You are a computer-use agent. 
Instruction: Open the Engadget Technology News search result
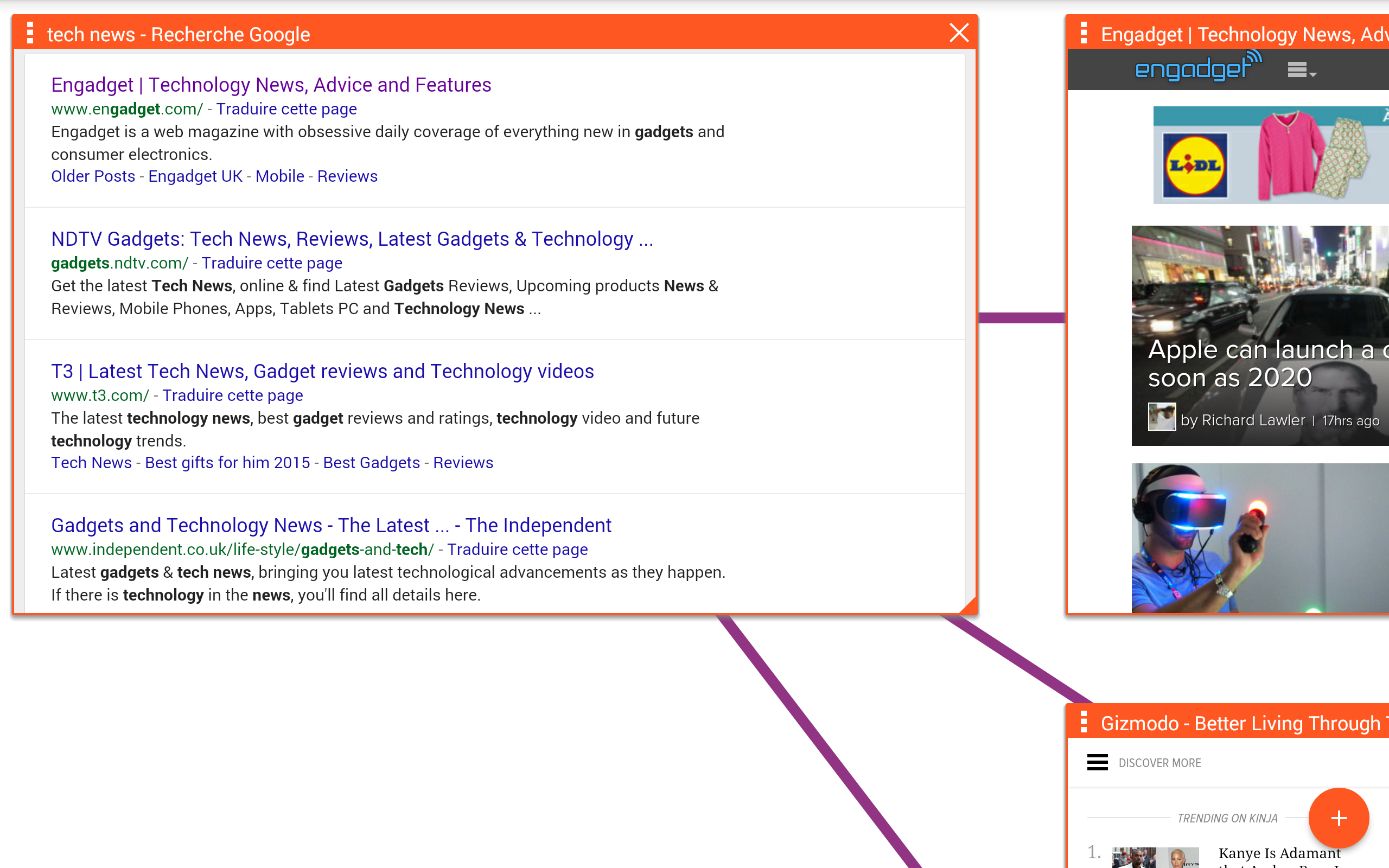pos(271,85)
